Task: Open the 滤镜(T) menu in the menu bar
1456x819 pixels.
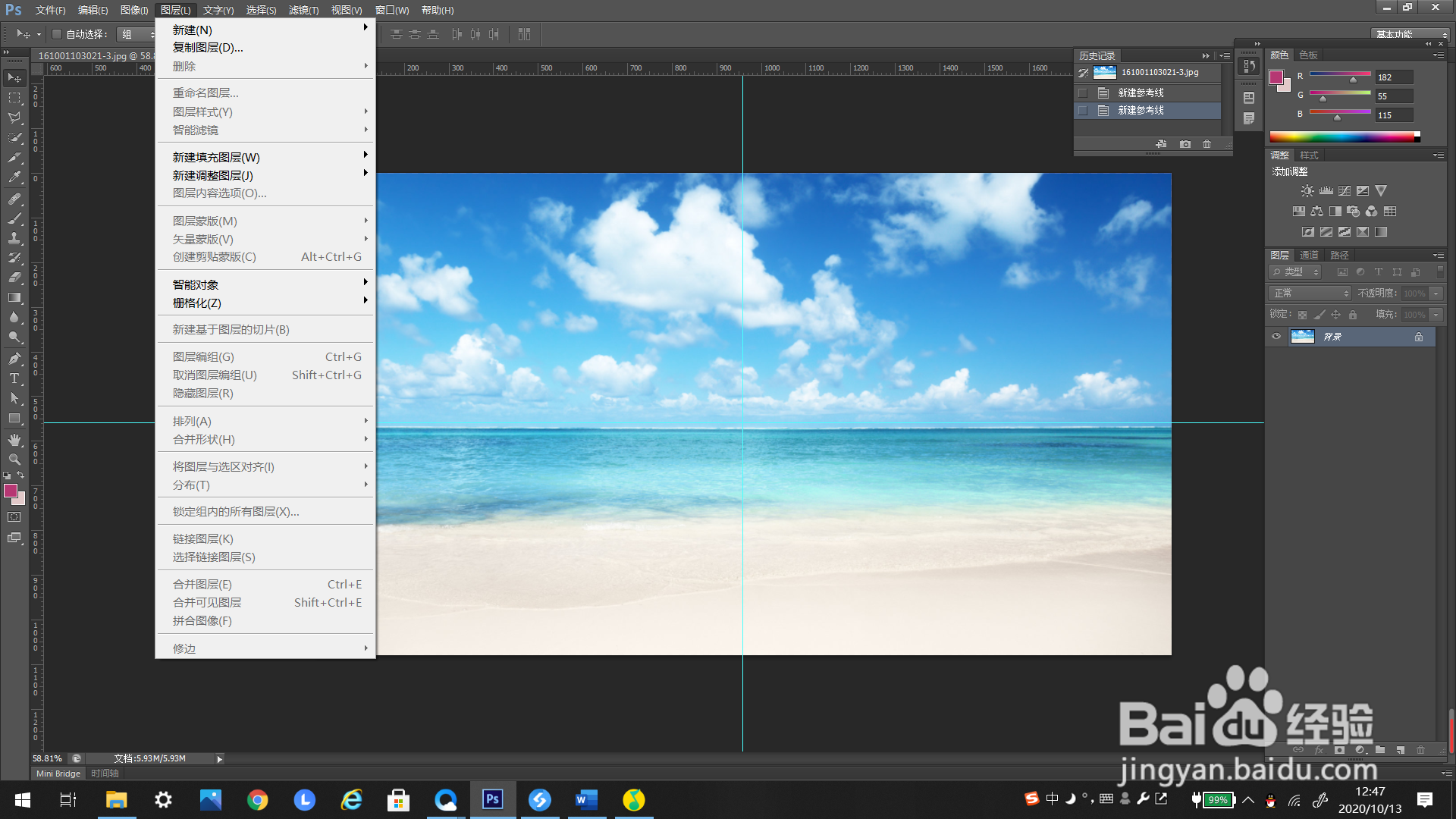Action: [303, 10]
